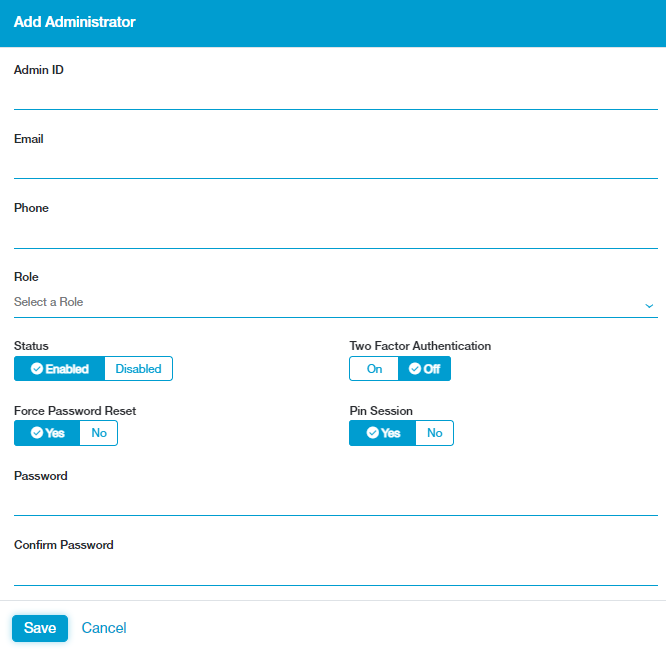Click the Admin ID input field
This screenshot has height=653, width=666.
[x=335, y=95]
